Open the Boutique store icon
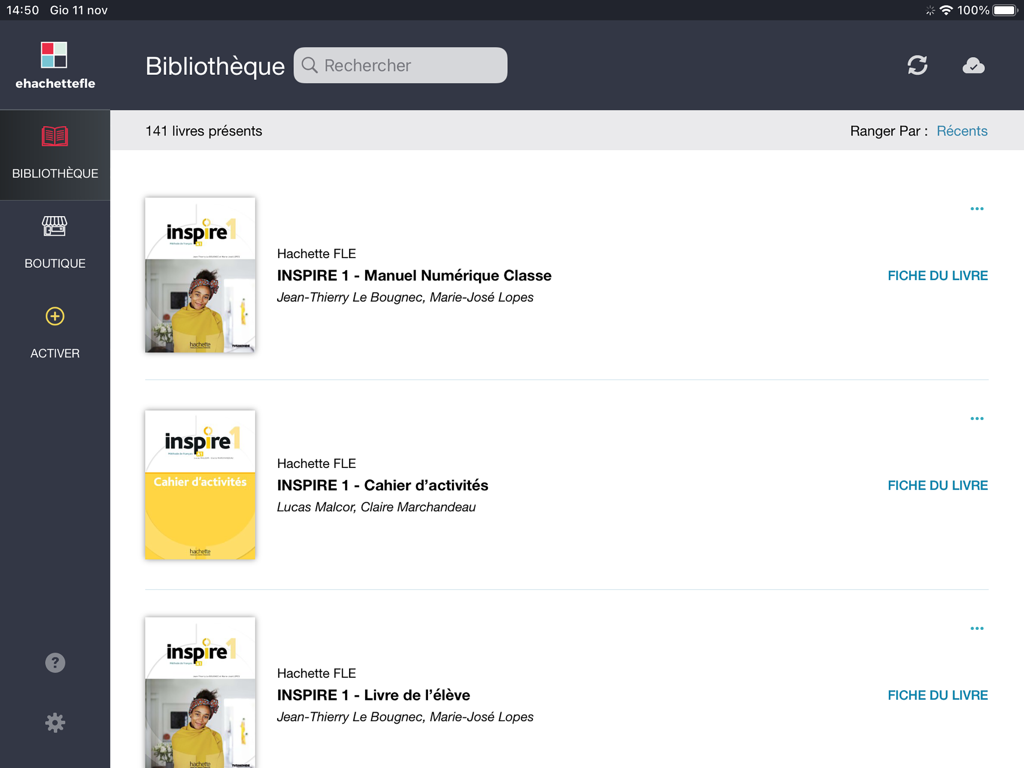This screenshot has width=1024, height=768. [x=55, y=227]
